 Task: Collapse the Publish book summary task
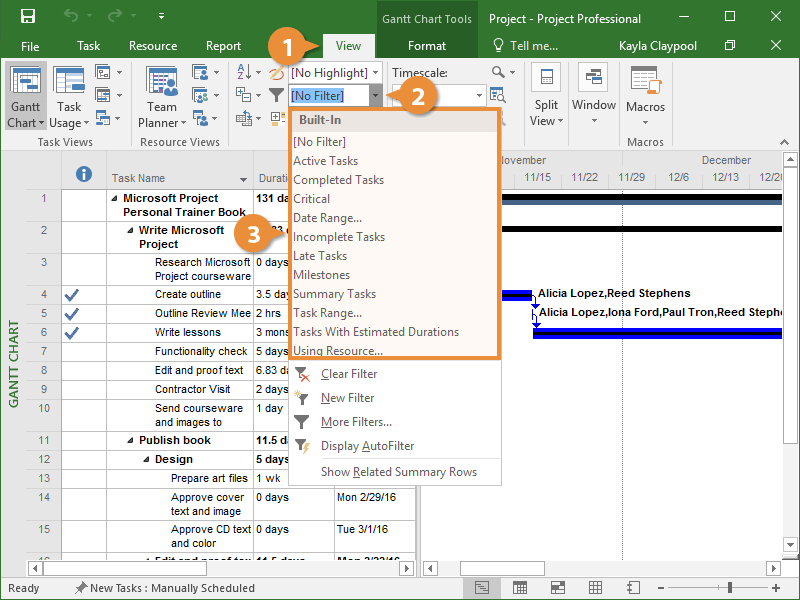[x=131, y=440]
